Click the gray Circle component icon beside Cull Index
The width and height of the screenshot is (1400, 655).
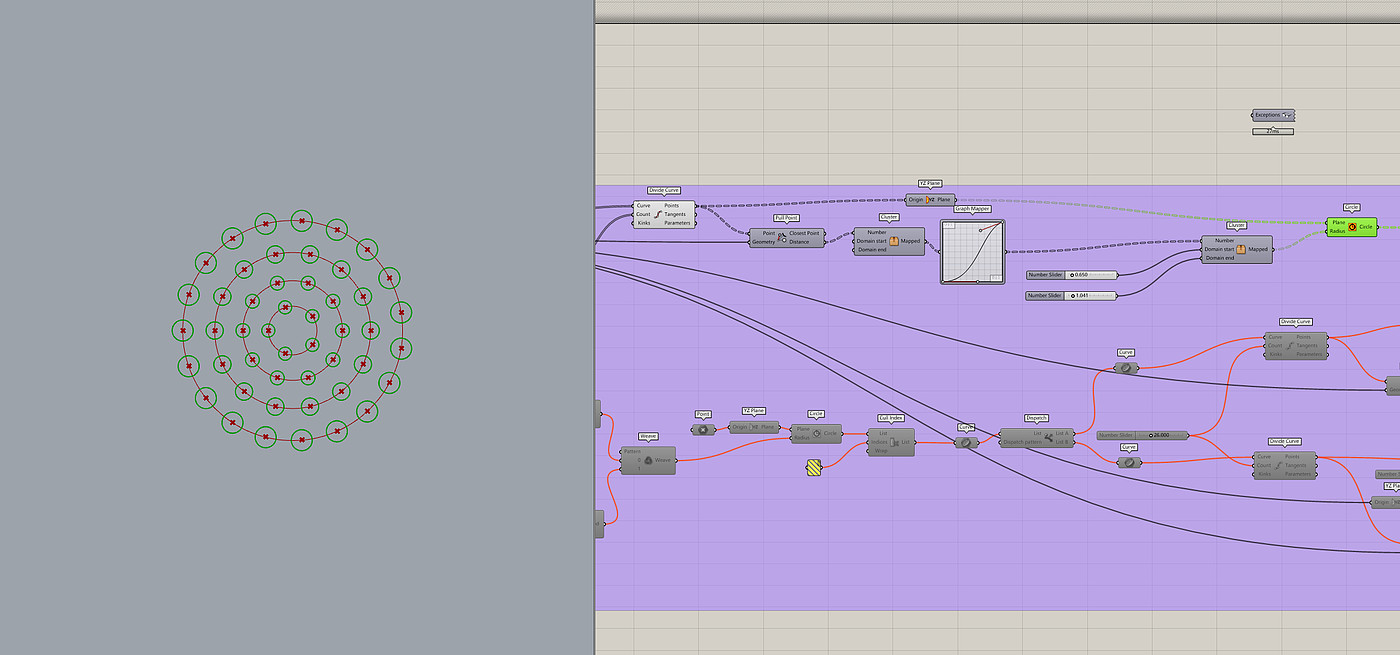tap(817, 433)
